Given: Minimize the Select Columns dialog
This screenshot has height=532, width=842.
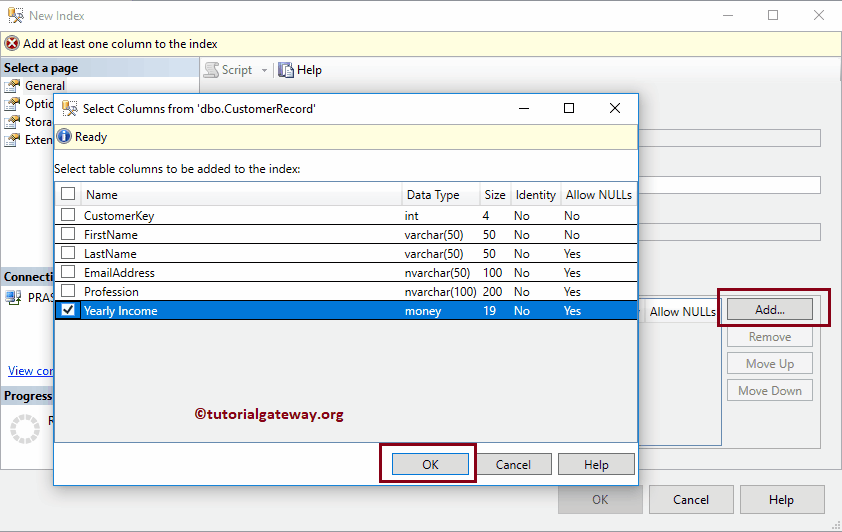Looking at the screenshot, I should click(524, 108).
